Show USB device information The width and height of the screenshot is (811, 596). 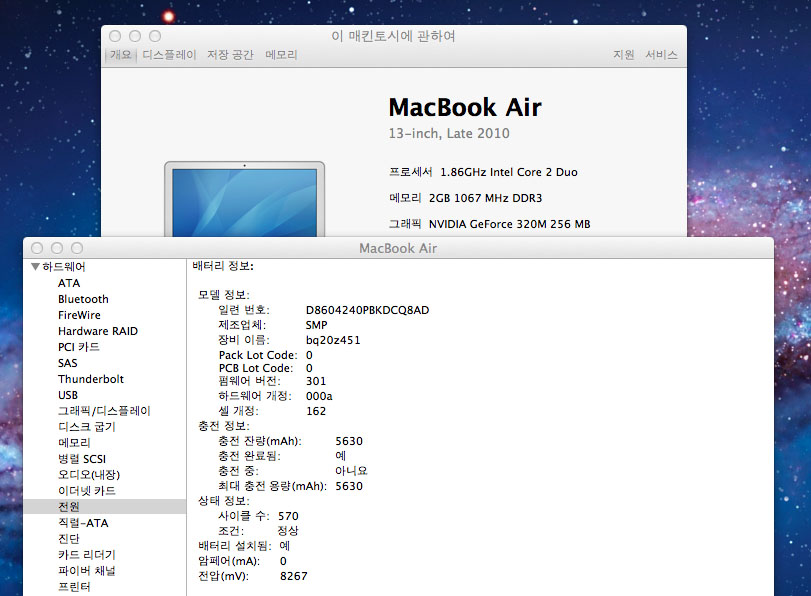68,395
